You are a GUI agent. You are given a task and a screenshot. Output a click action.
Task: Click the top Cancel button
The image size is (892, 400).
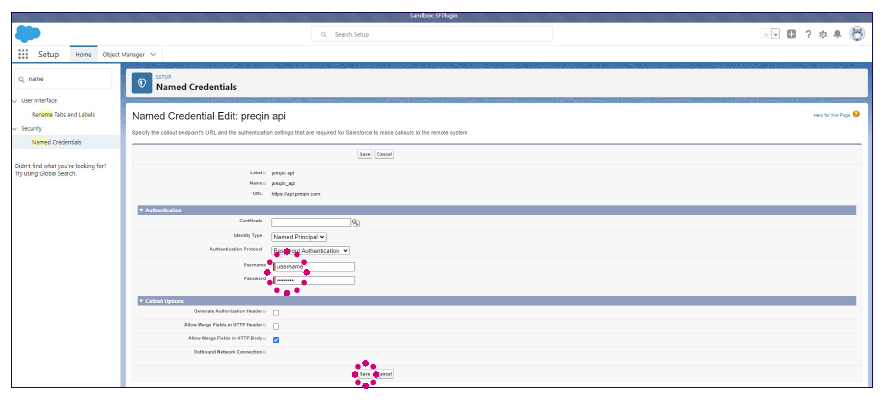click(x=384, y=154)
